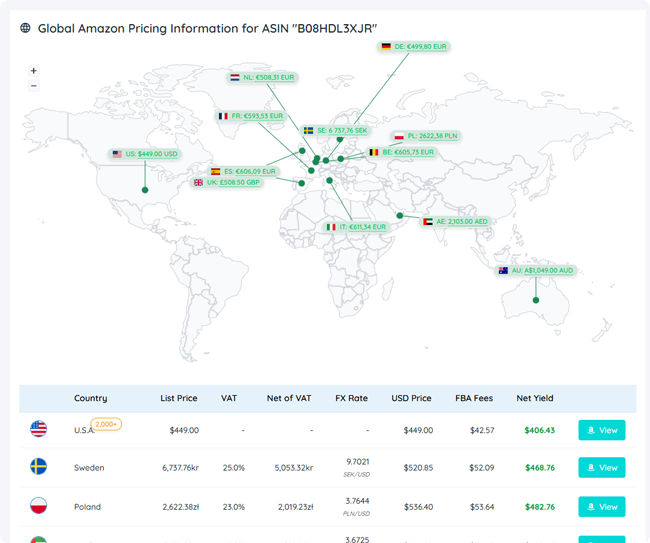
Task: Click the $482.76 net yield value
Action: pyautogui.click(x=540, y=507)
